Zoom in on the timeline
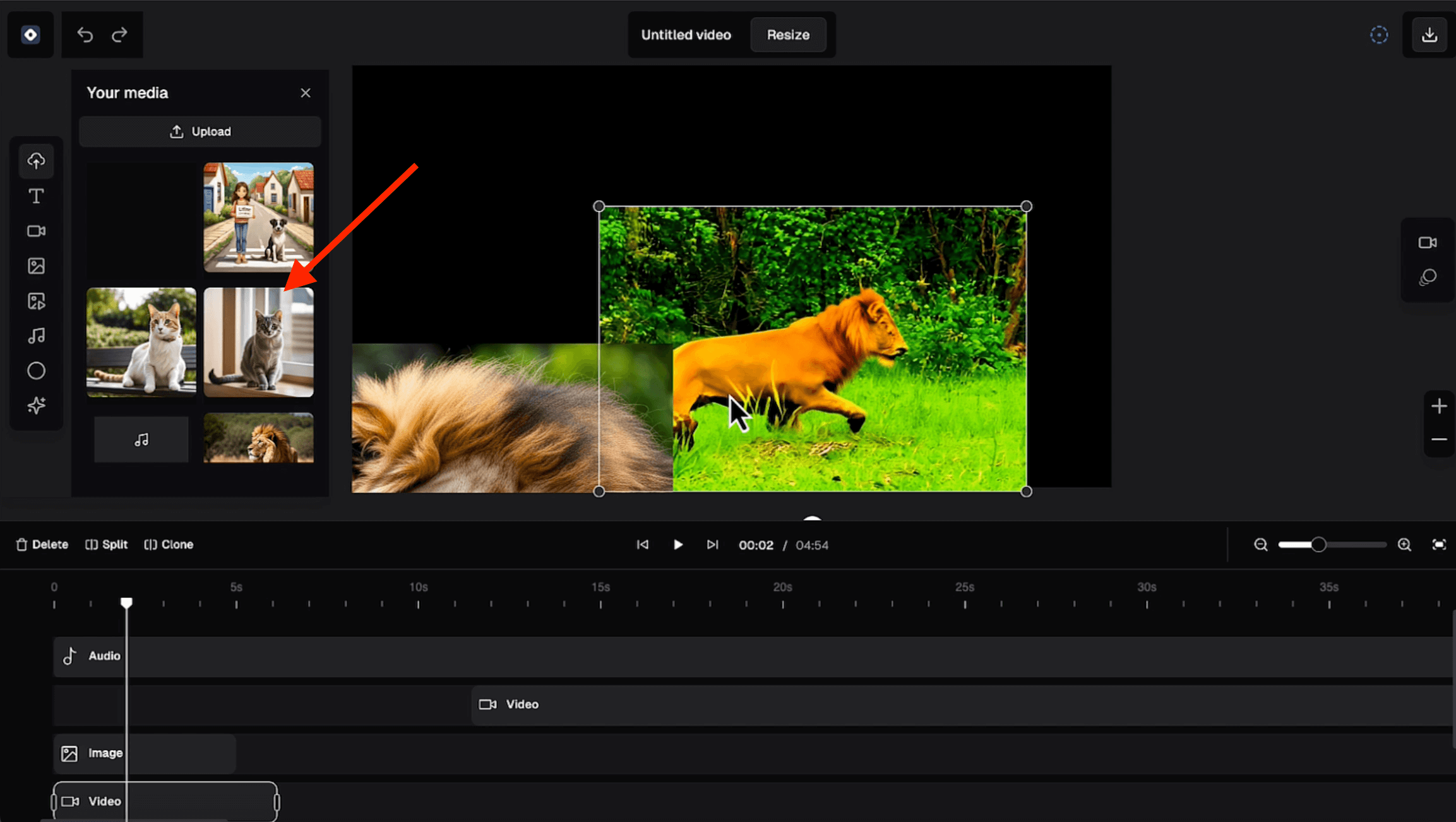Viewport: 1456px width, 822px height. [1404, 544]
